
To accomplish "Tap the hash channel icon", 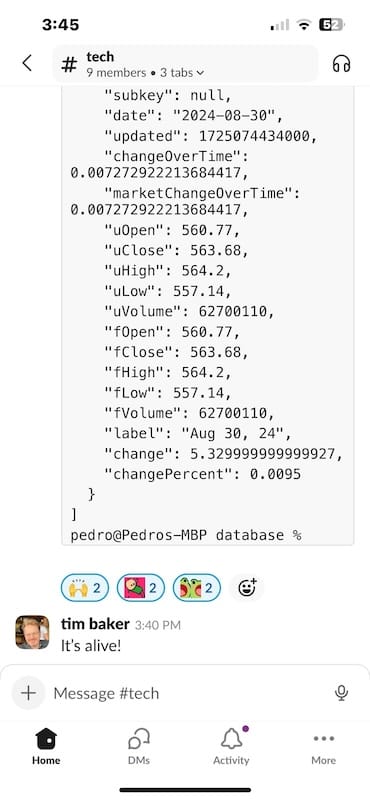I will click(x=69, y=64).
